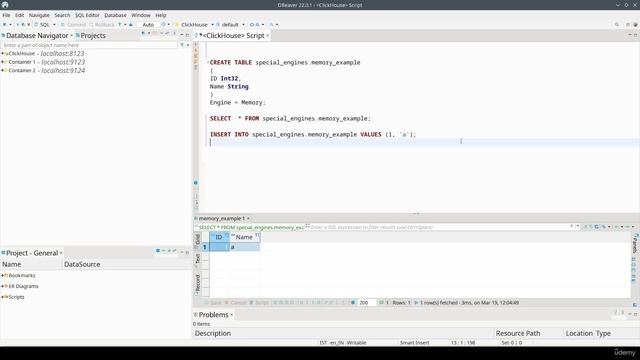Image resolution: width=640 pixels, height=360 pixels.
Task: Click the Cancel button in results toolbar
Action: click(x=236, y=302)
